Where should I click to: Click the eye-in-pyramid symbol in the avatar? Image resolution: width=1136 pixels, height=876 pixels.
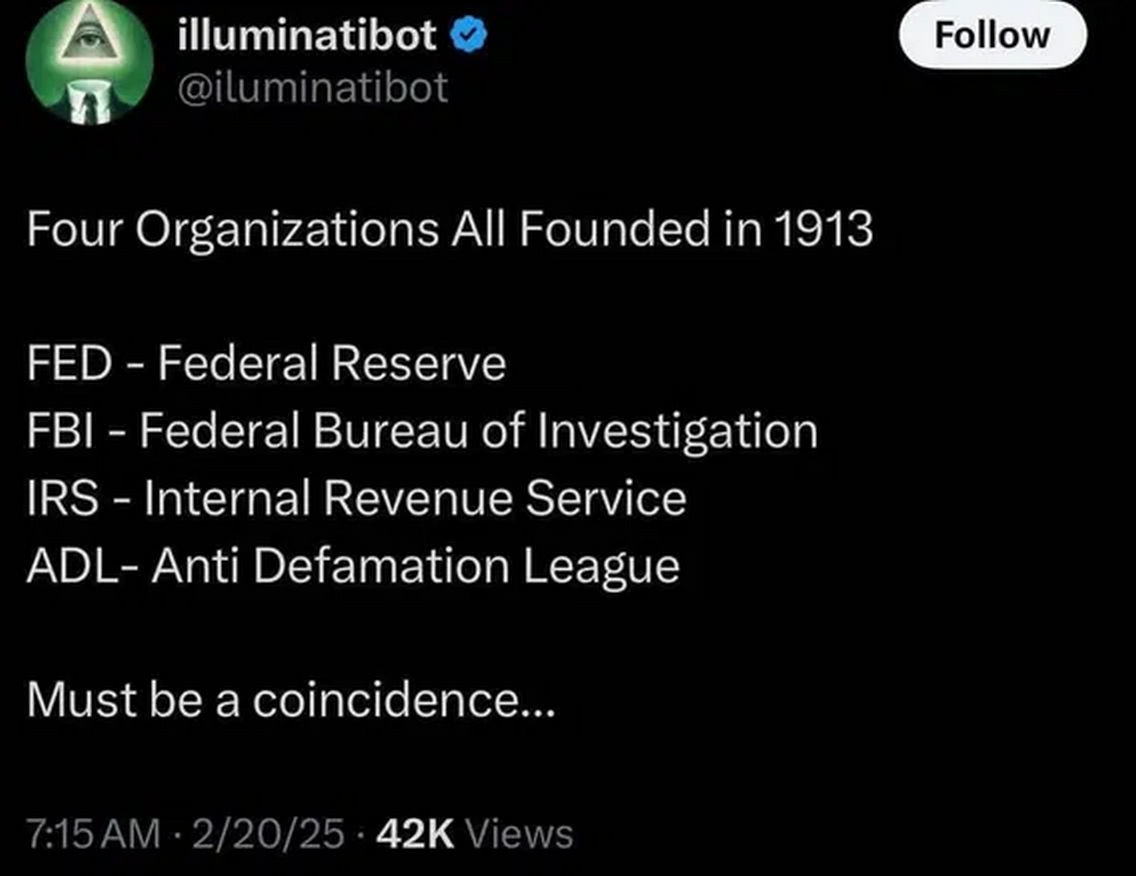pos(90,36)
